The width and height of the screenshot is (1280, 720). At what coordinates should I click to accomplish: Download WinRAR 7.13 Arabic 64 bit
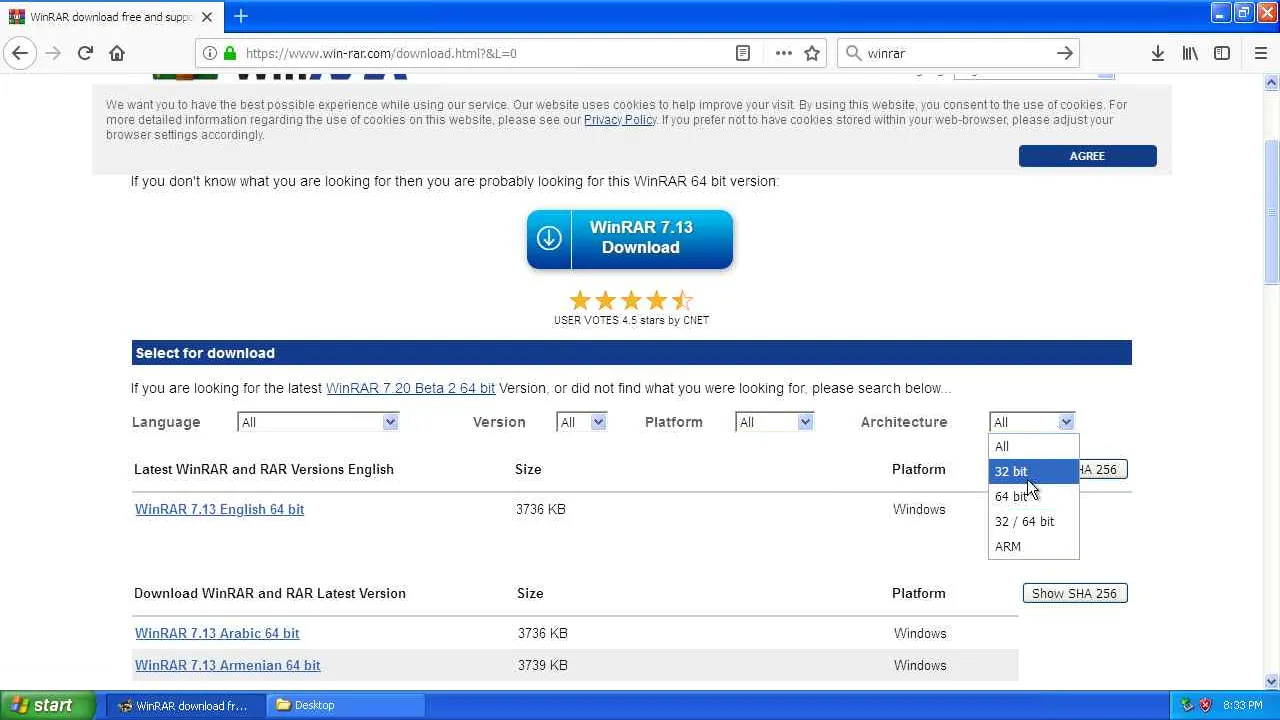(217, 633)
